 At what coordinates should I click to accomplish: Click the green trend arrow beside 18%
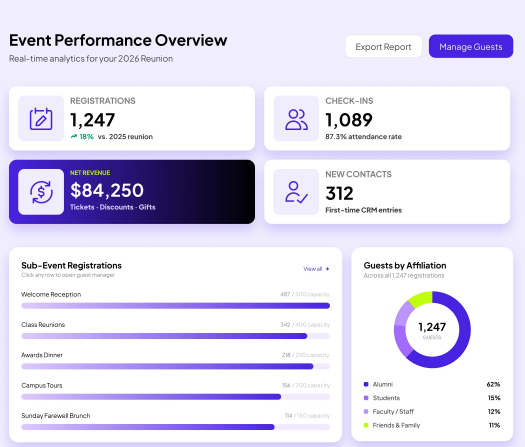[x=74, y=136]
